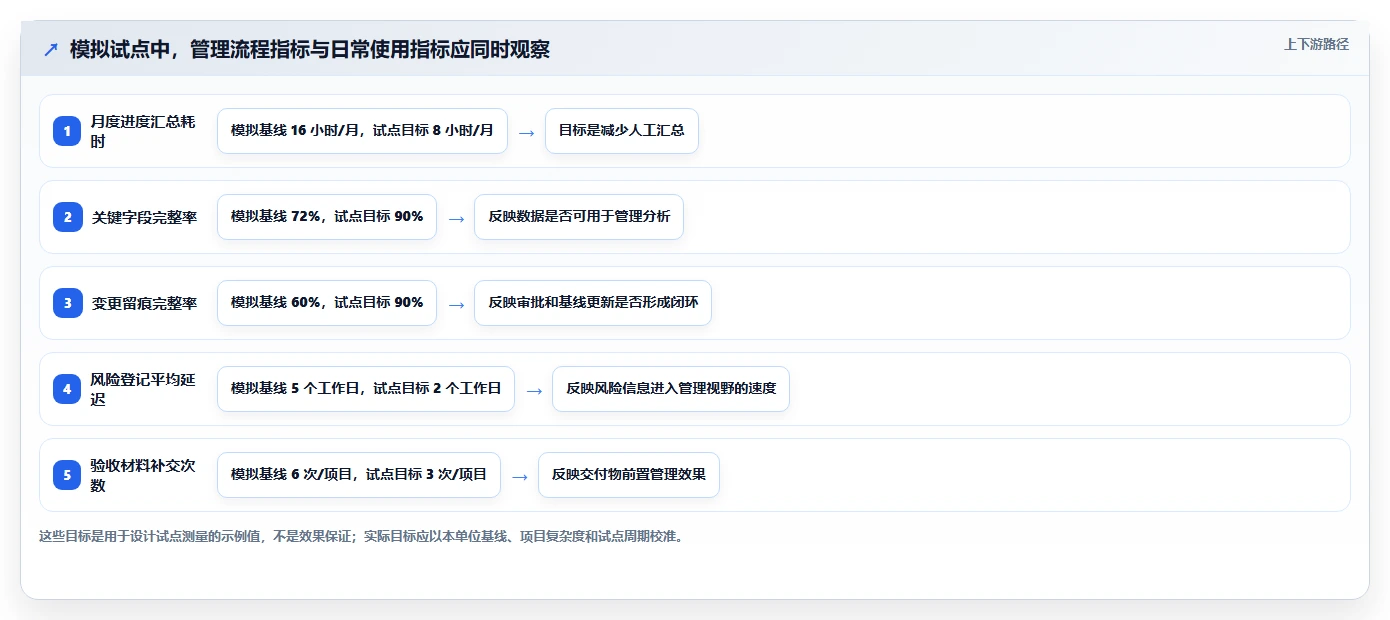
Task: Click the arrow pointing to '反映审批和基线更新是否形成闭环'
Action: click(455, 304)
